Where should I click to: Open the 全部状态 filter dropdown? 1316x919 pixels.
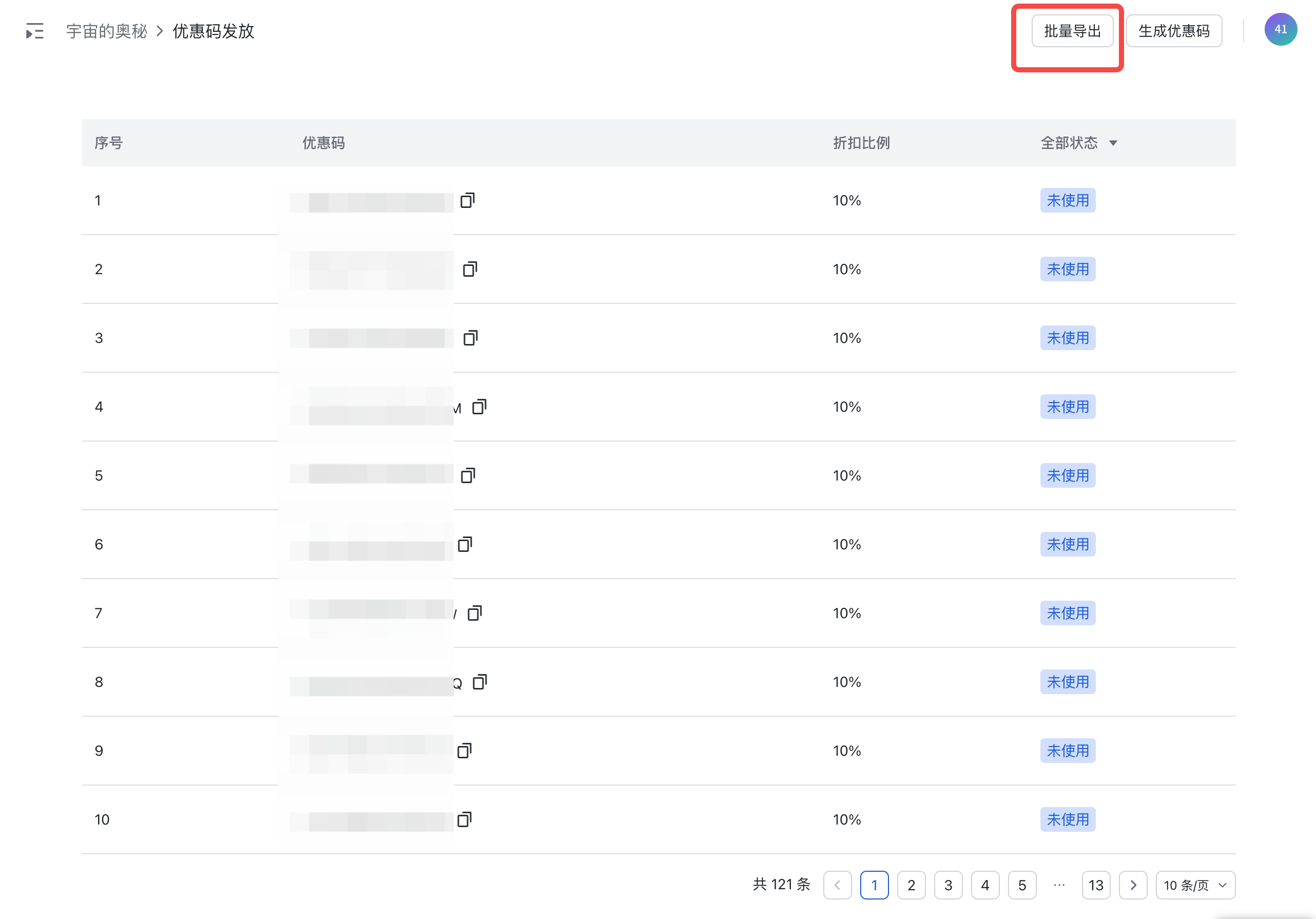(x=1078, y=143)
